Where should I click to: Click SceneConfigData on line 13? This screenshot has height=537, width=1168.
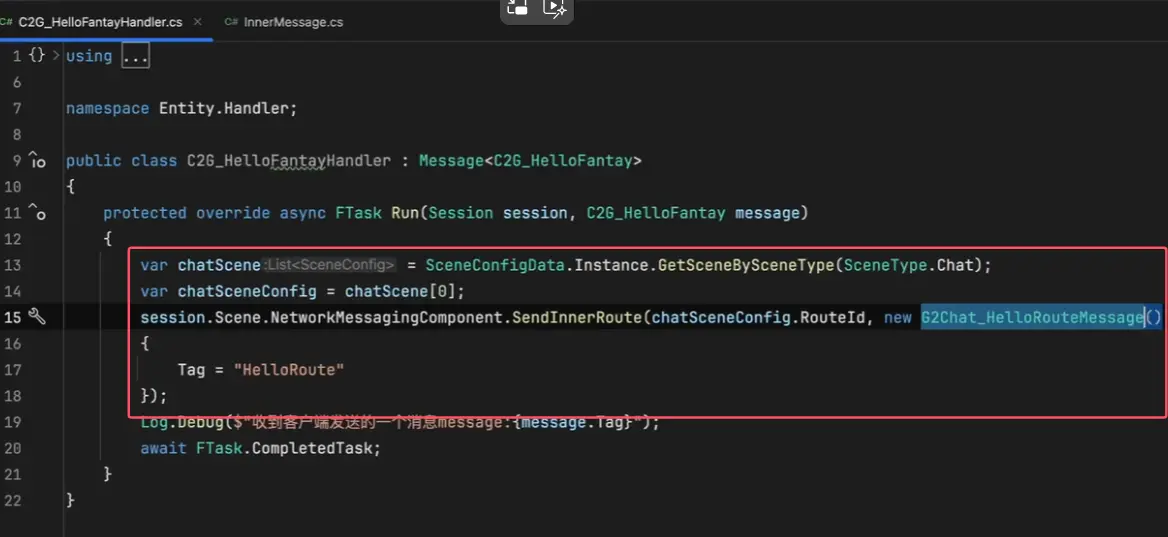[495, 265]
